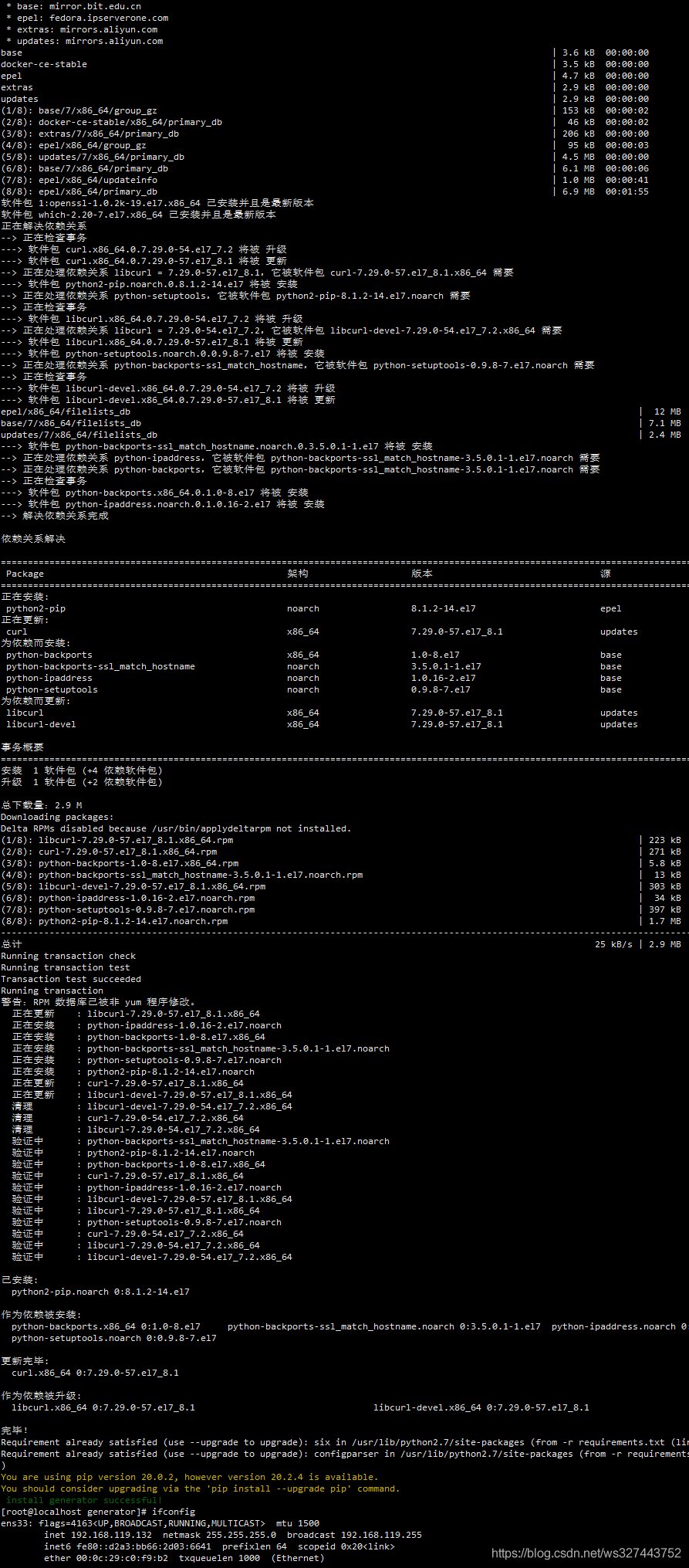689x1568 pixels.
Task: Click '(8/8): python2-pip-8.1.2-14.el7.noarch.rpm' line
Action: click(114, 921)
